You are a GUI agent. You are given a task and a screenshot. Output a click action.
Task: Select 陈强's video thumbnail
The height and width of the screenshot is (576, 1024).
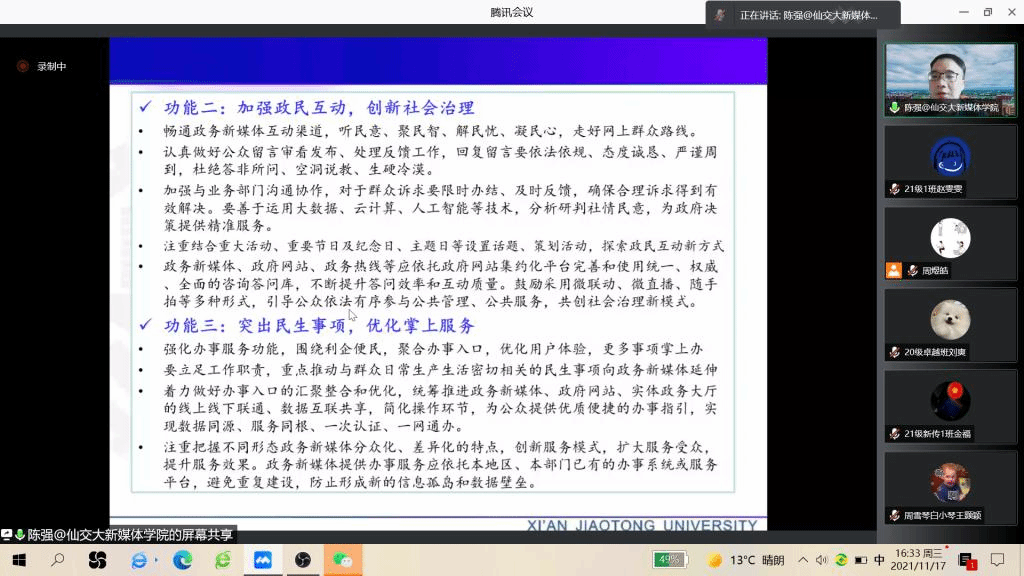point(950,73)
